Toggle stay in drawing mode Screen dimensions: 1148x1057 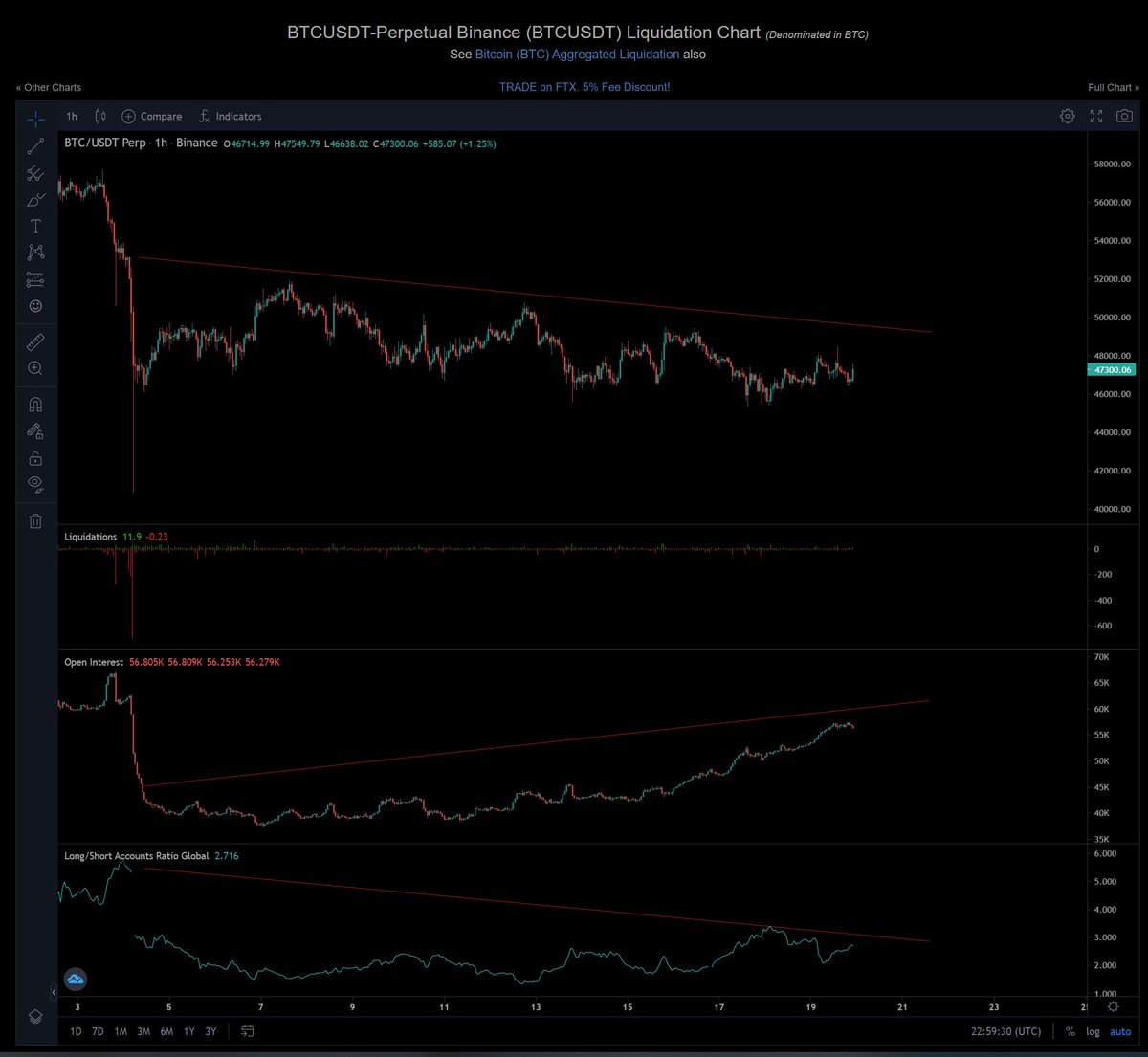[x=35, y=431]
